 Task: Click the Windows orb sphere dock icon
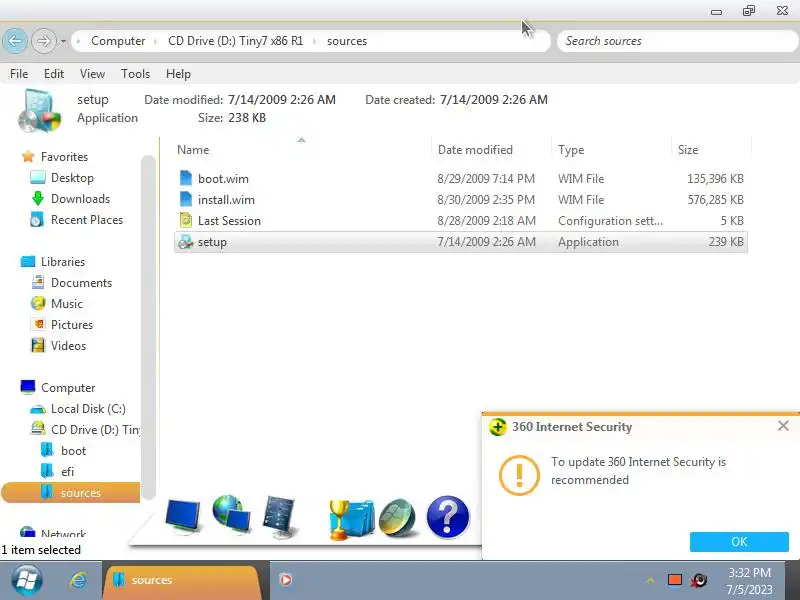pyautogui.click(x=399, y=518)
